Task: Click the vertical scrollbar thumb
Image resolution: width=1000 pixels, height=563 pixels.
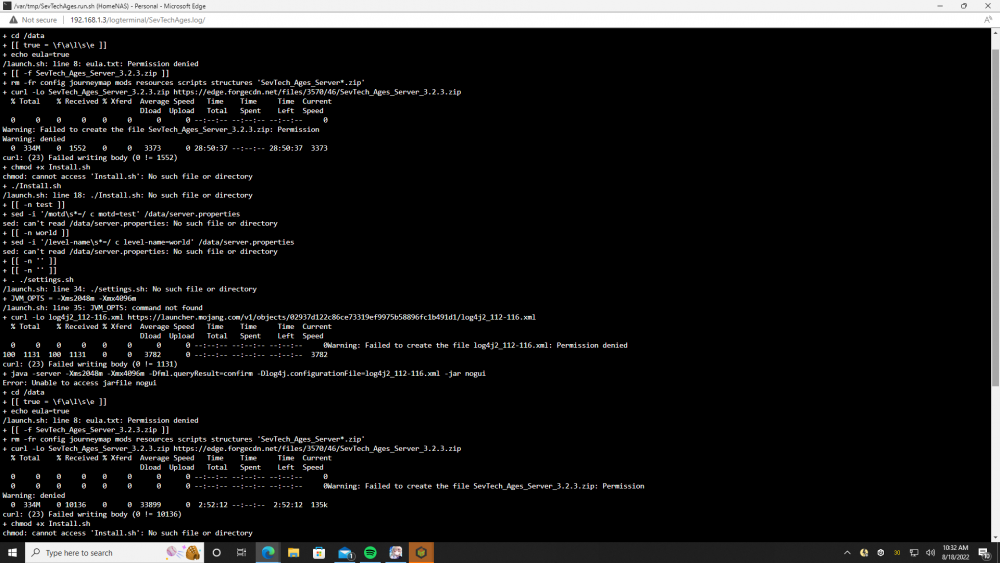Action: (x=995, y=217)
